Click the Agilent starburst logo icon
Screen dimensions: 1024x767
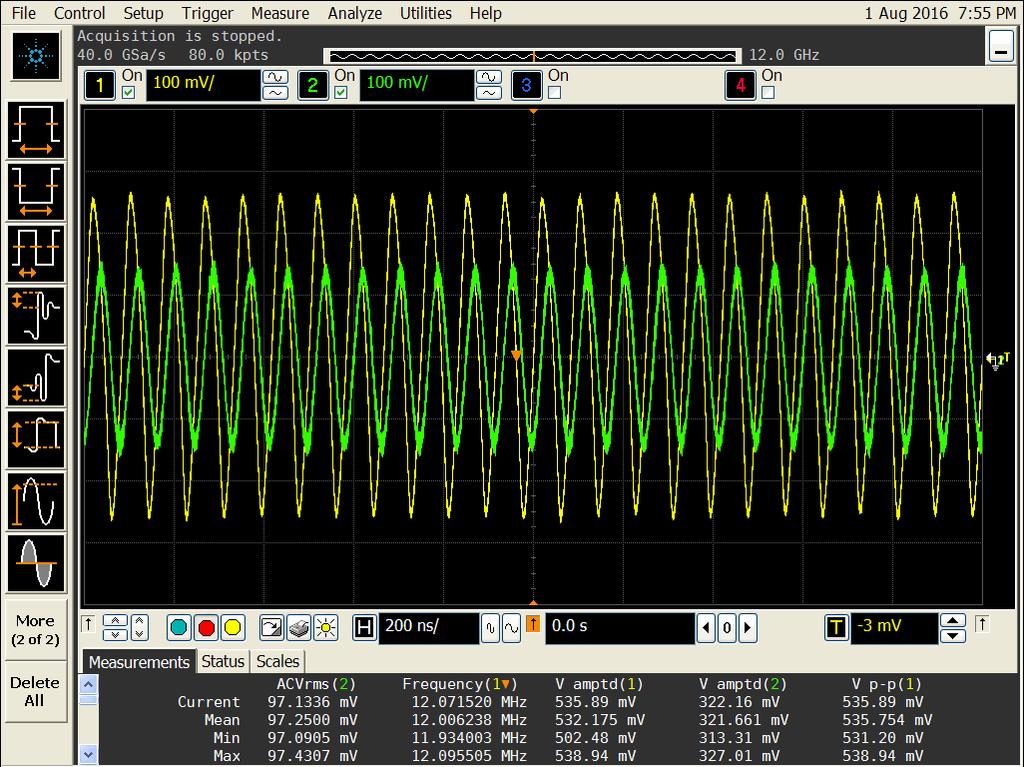point(36,56)
